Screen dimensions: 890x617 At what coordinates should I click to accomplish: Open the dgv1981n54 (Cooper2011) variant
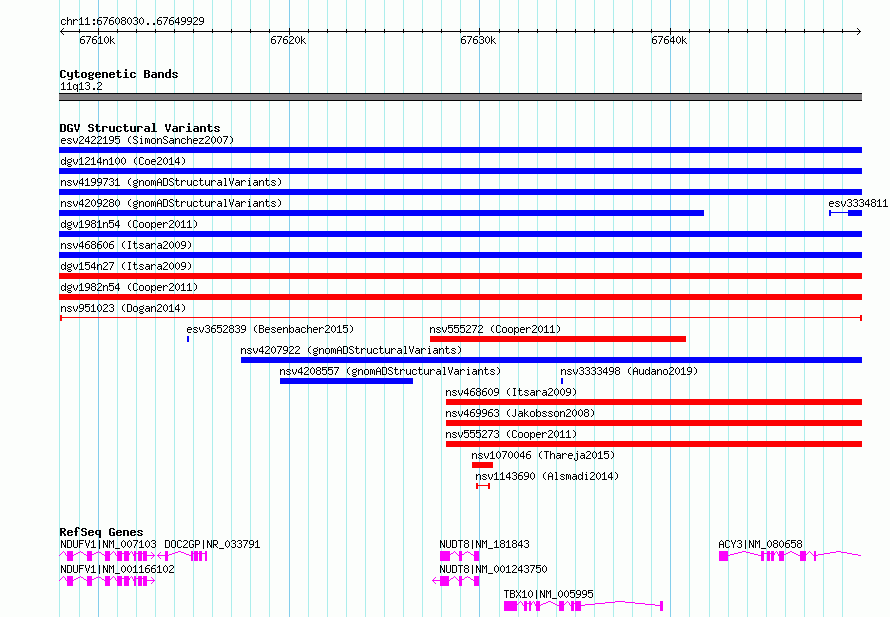460,234
